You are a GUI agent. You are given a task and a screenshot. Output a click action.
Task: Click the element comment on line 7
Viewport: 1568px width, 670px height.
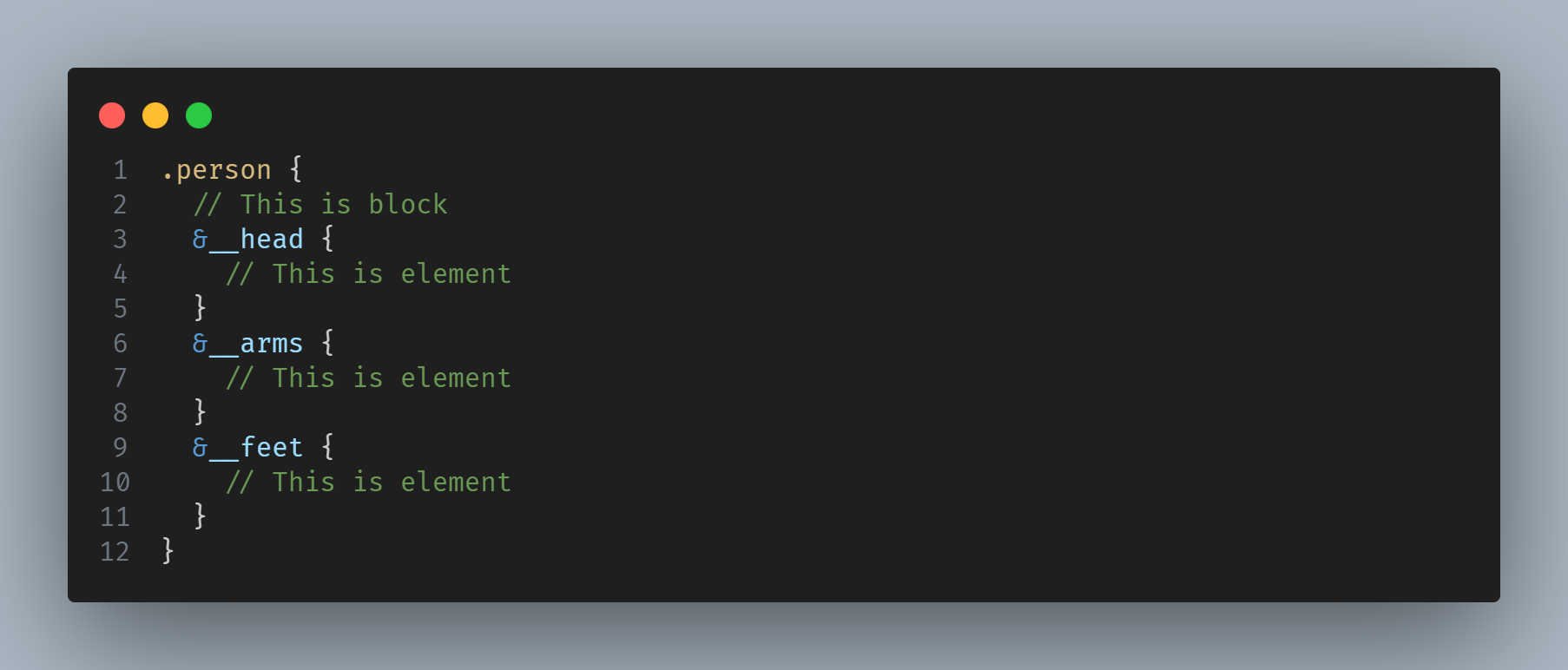(x=369, y=378)
